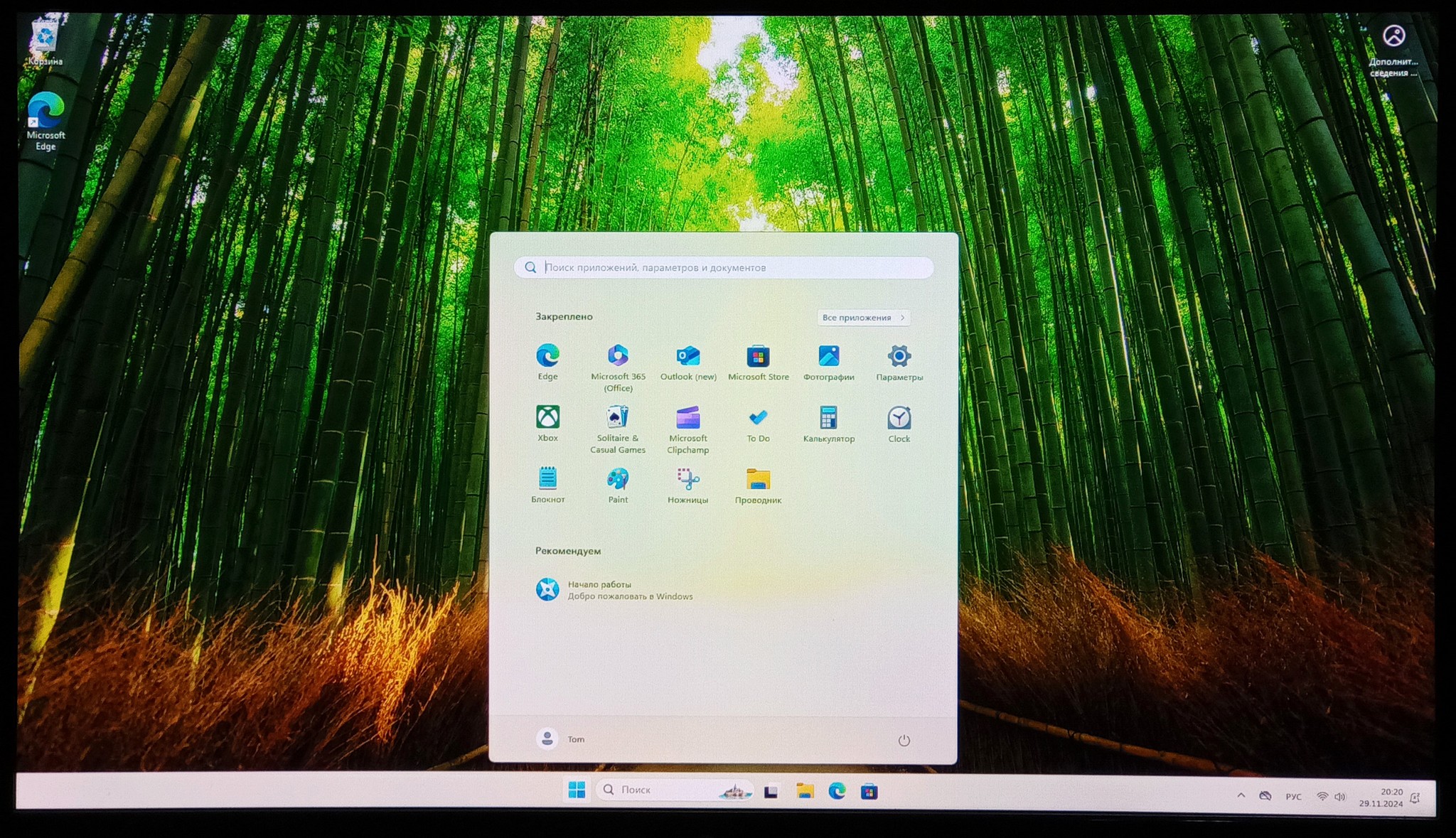Start Solitaire & Casual Games
The width and height of the screenshot is (1456, 838).
coord(617,418)
